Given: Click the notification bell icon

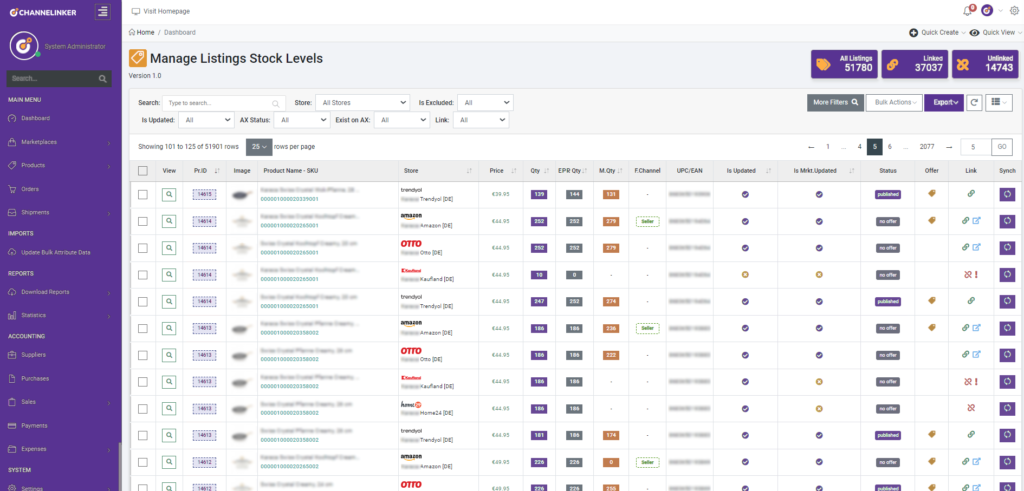Looking at the screenshot, I should [x=967, y=11].
